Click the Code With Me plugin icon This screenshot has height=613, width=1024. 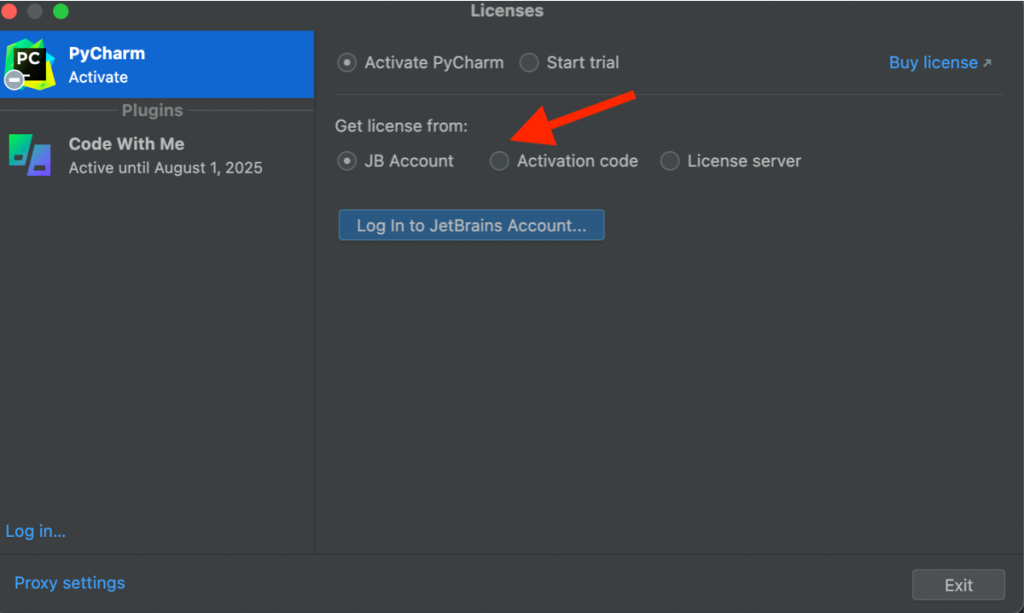tap(30, 154)
